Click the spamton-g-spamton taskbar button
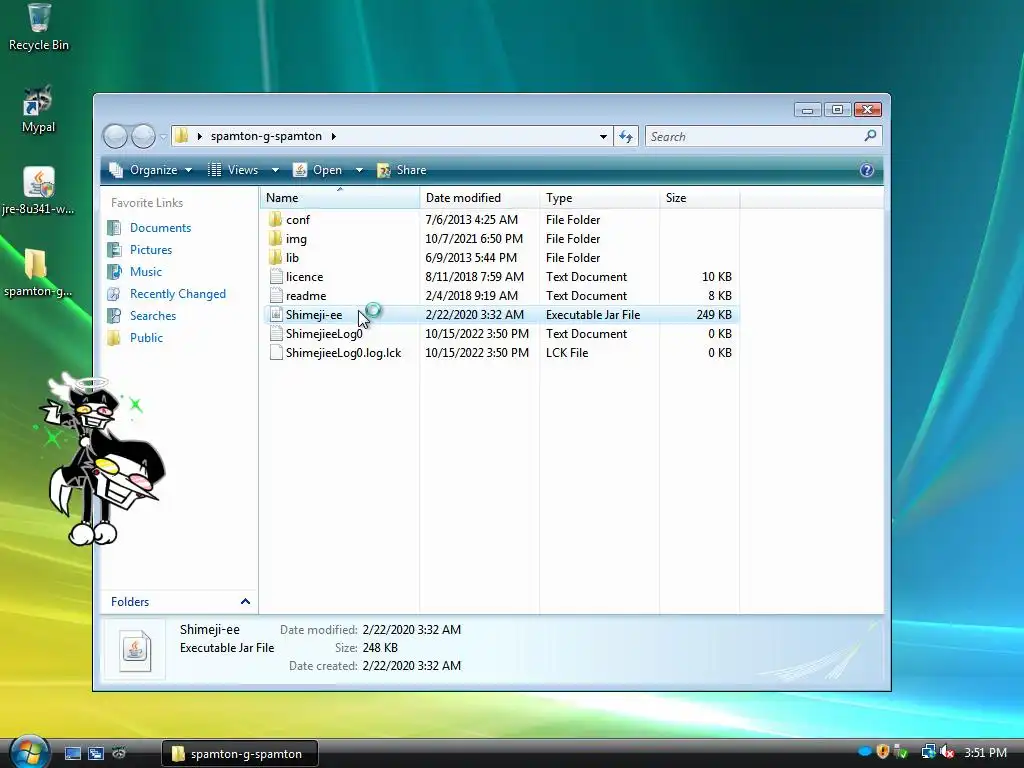This screenshot has width=1024, height=768. (240, 754)
